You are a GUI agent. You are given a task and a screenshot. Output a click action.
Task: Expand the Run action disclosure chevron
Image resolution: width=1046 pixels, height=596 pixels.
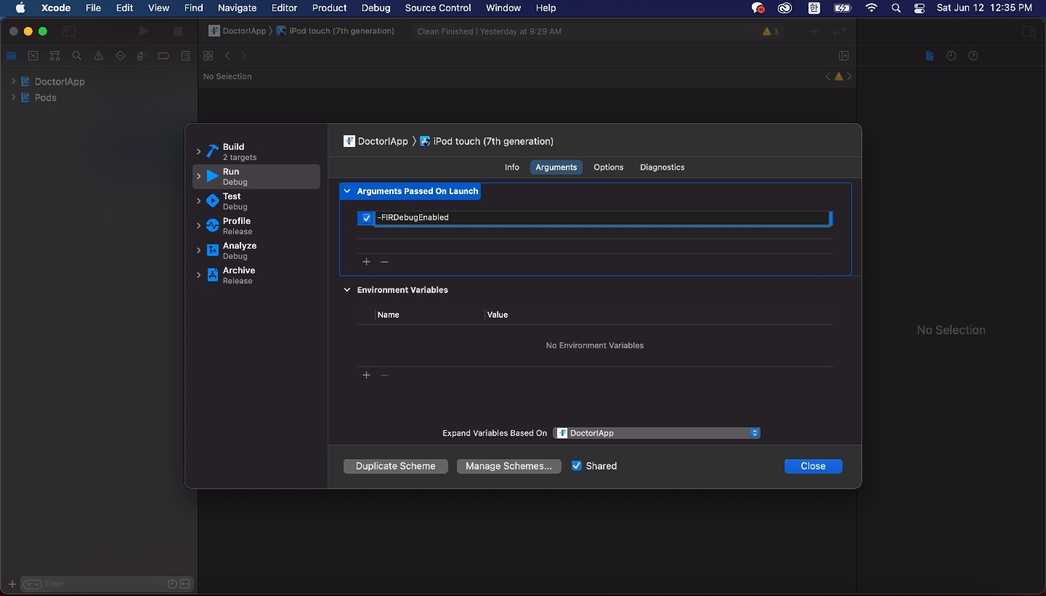point(198,176)
